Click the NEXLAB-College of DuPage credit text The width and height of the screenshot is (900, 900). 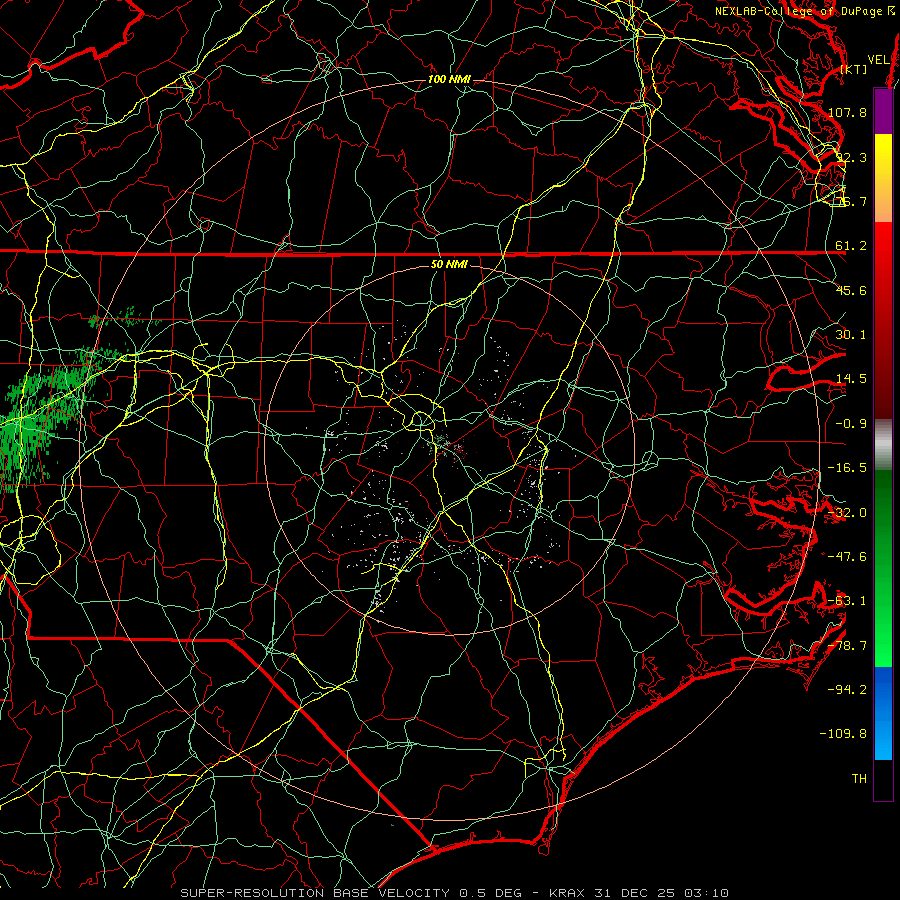click(x=805, y=11)
